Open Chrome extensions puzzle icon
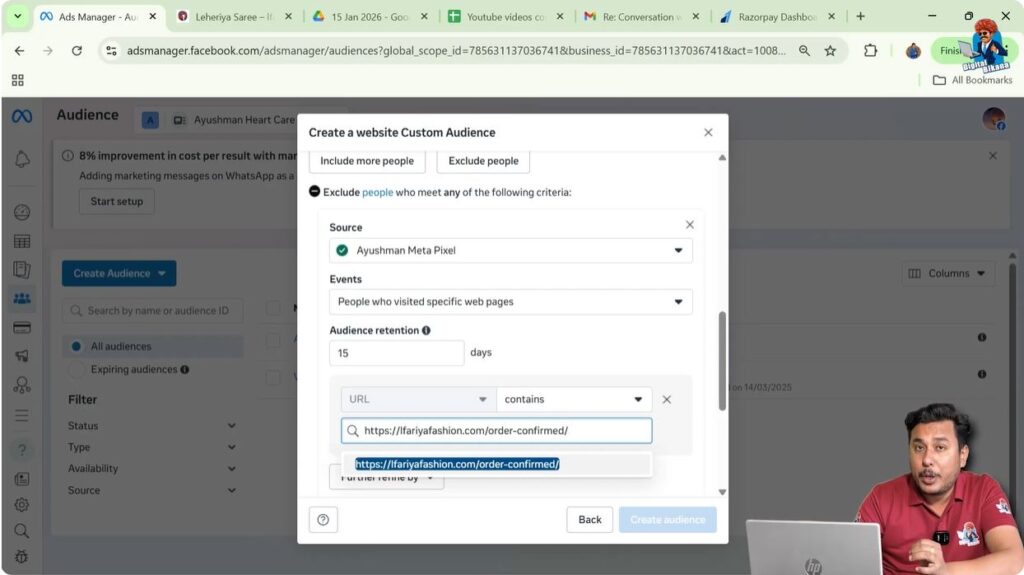The width and height of the screenshot is (1024, 575). pos(870,50)
